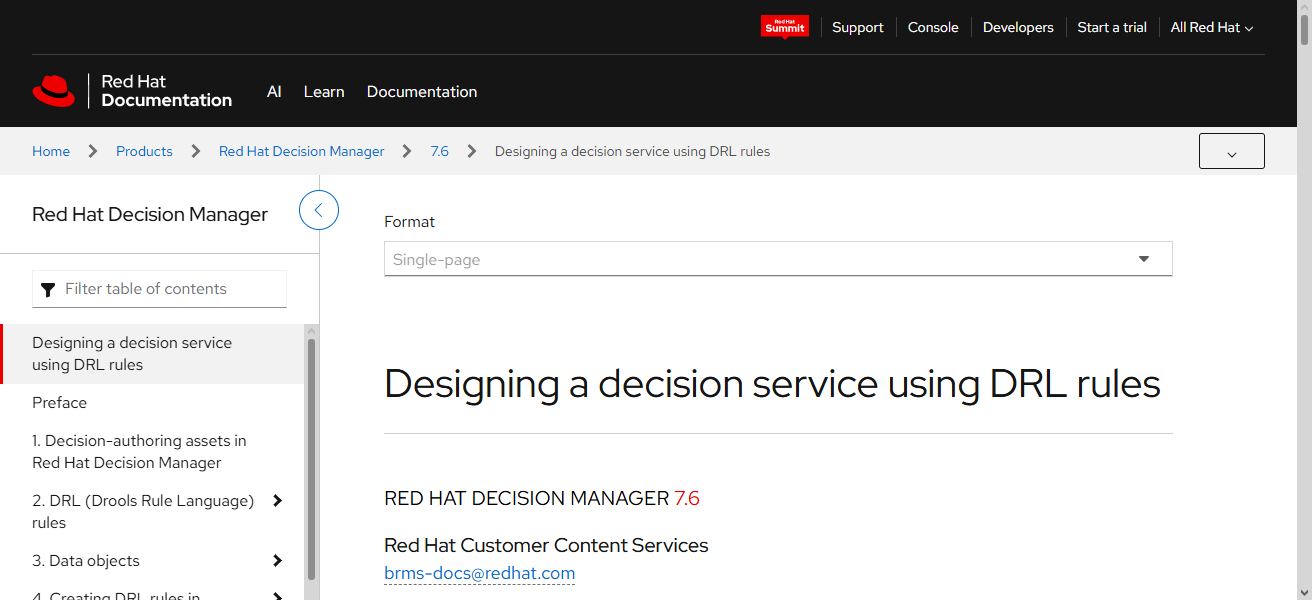
Task: Open the Home breadcrumb chevron arrow
Action: (91, 150)
